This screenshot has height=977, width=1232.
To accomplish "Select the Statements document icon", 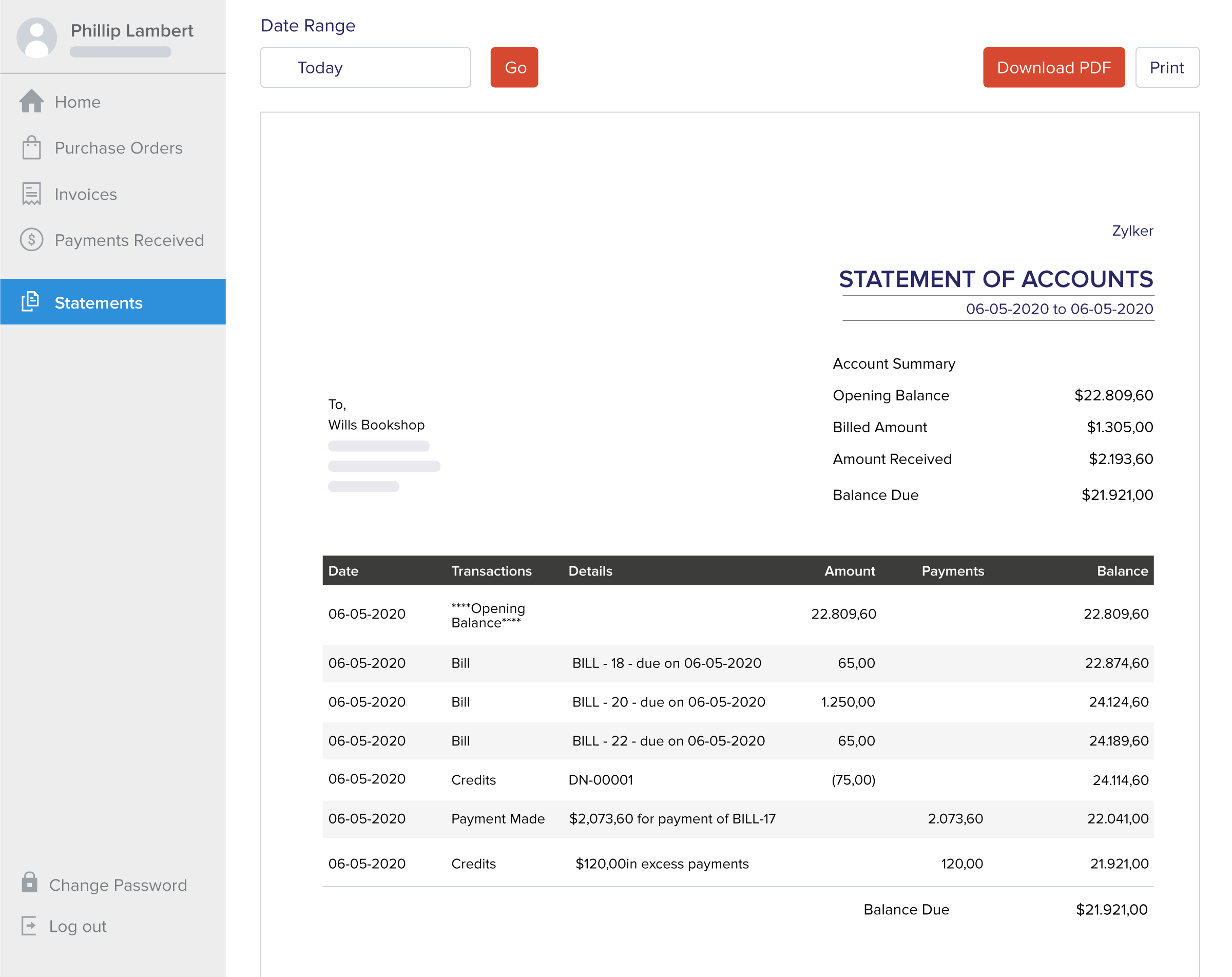I will [x=30, y=302].
